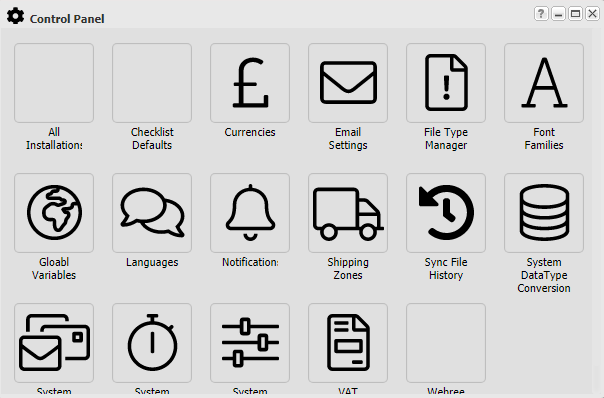Click the File Type Manager label
604x398 pixels.
(x=446, y=139)
